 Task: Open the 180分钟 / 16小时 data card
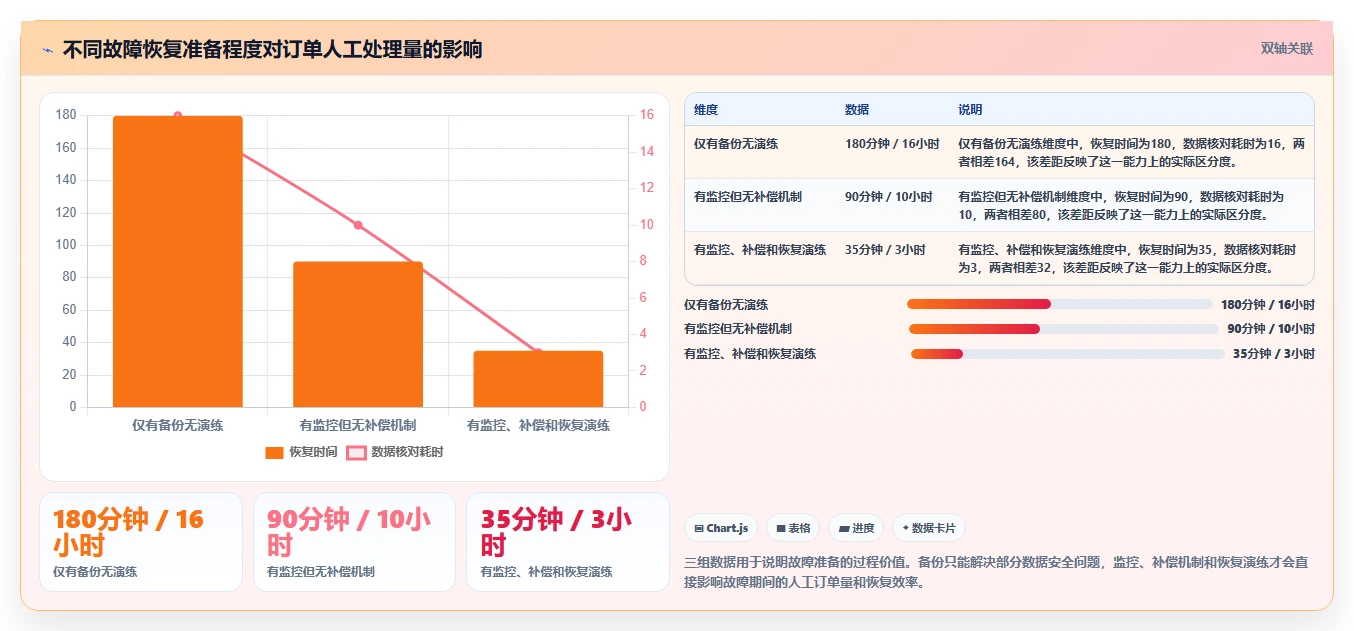tap(141, 542)
